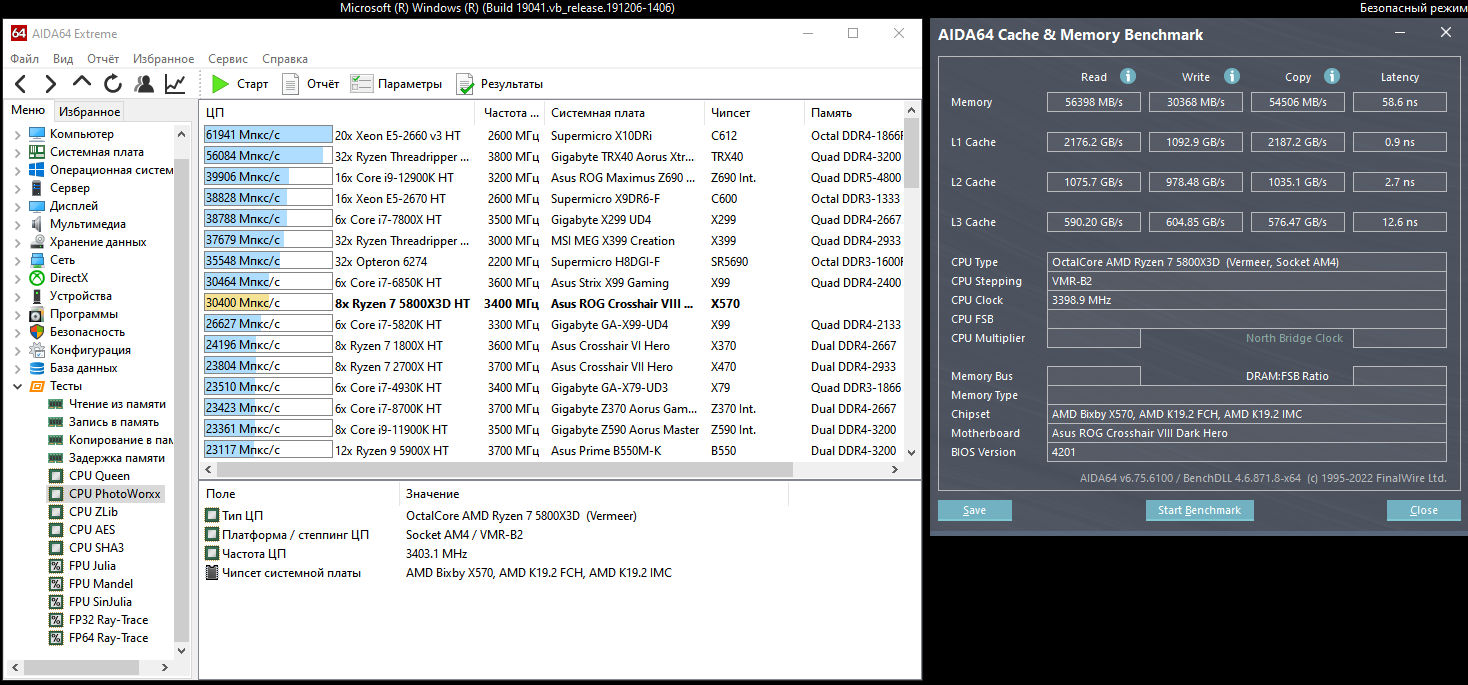This screenshot has width=1468, height=685.
Task: Sort by the Системная плата column header
Action: [x=624, y=113]
